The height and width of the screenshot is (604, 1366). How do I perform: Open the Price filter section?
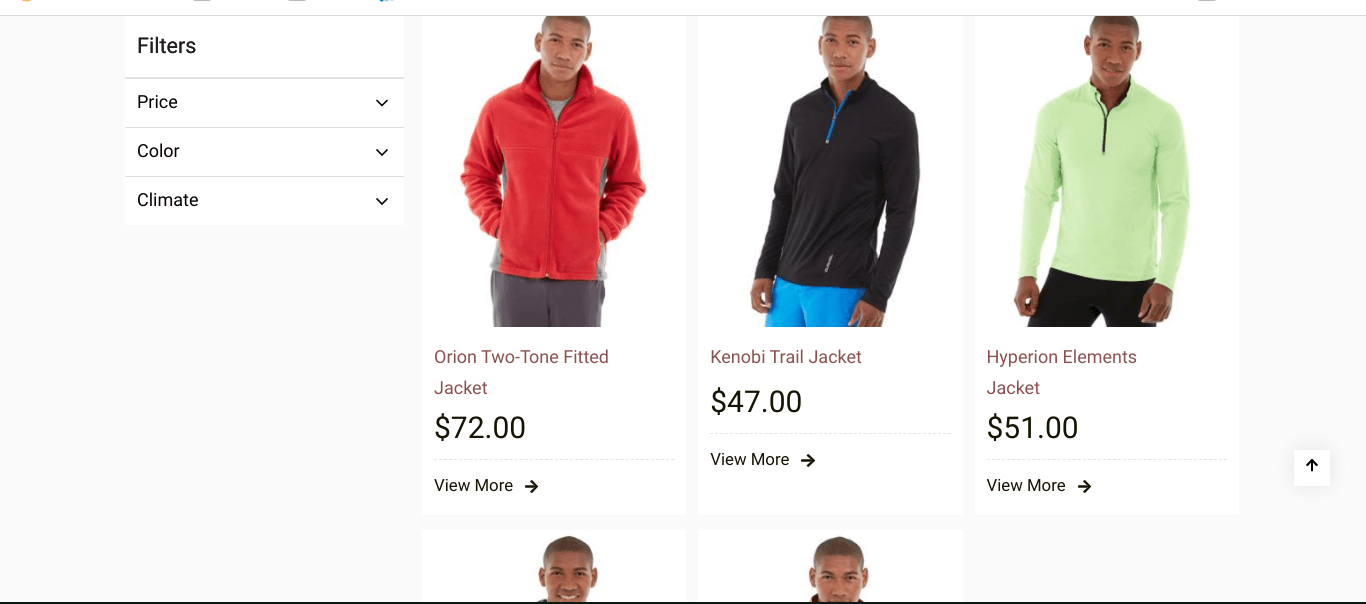tap(264, 103)
